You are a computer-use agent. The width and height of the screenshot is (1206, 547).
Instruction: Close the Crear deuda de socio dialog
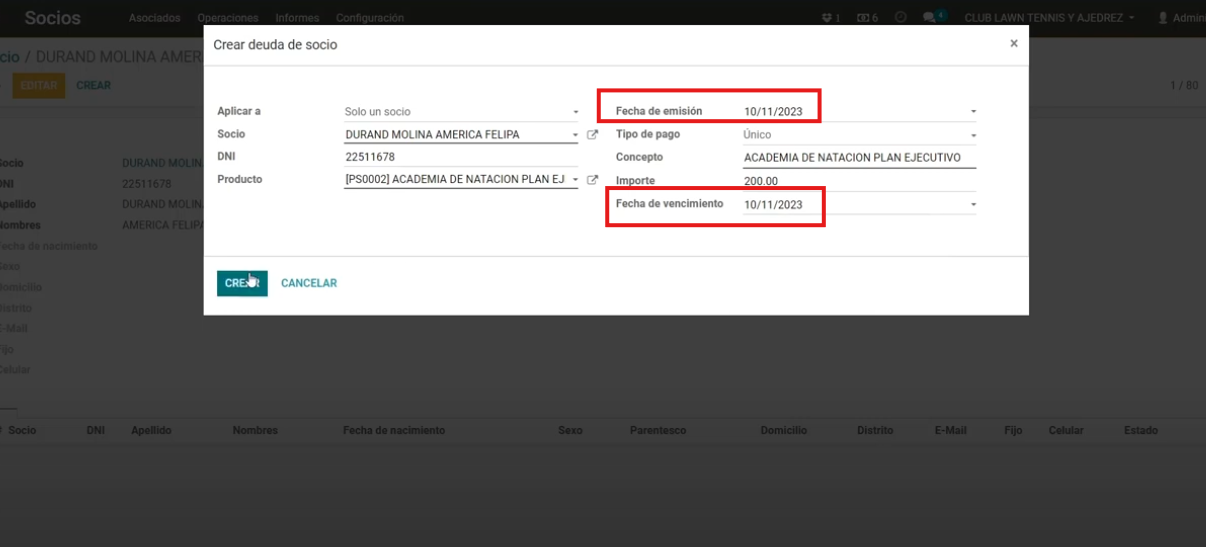pos(1013,44)
